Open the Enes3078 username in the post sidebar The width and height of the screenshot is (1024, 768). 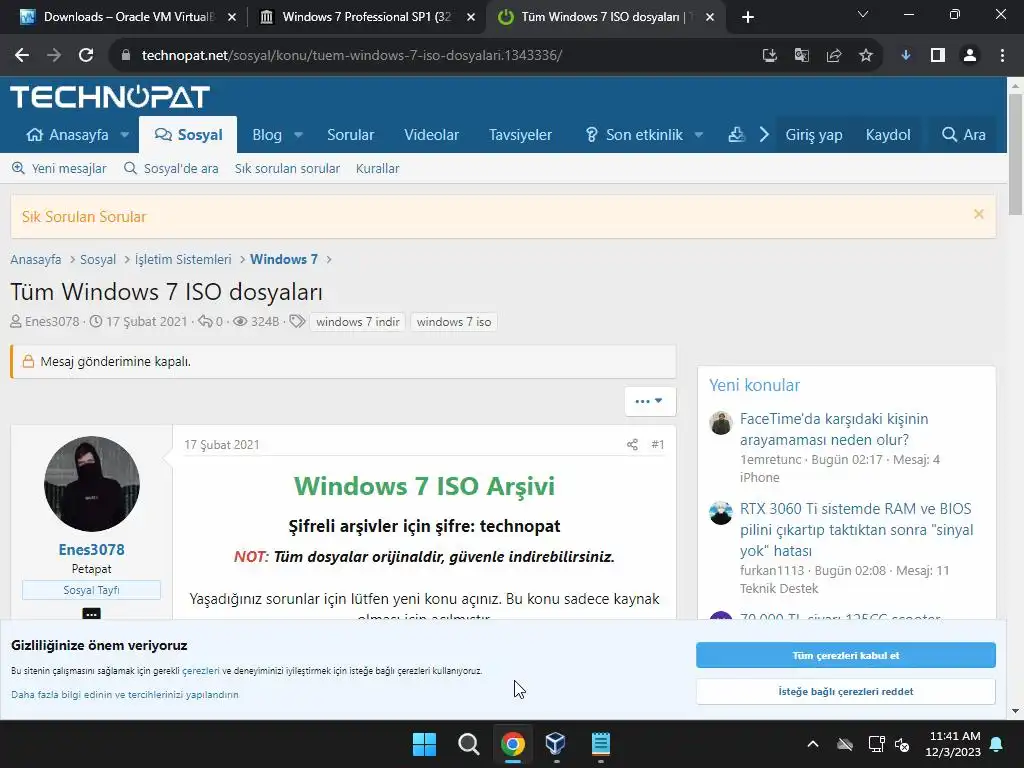pyautogui.click(x=91, y=550)
